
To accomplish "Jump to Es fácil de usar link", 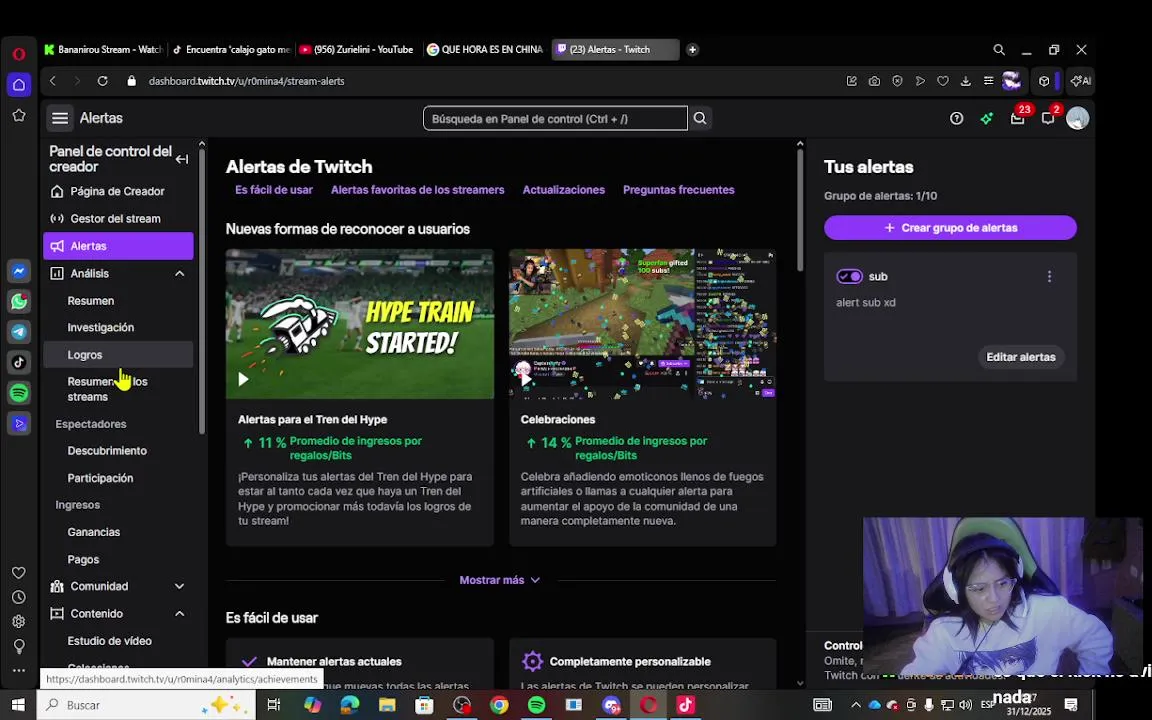I will [x=274, y=190].
